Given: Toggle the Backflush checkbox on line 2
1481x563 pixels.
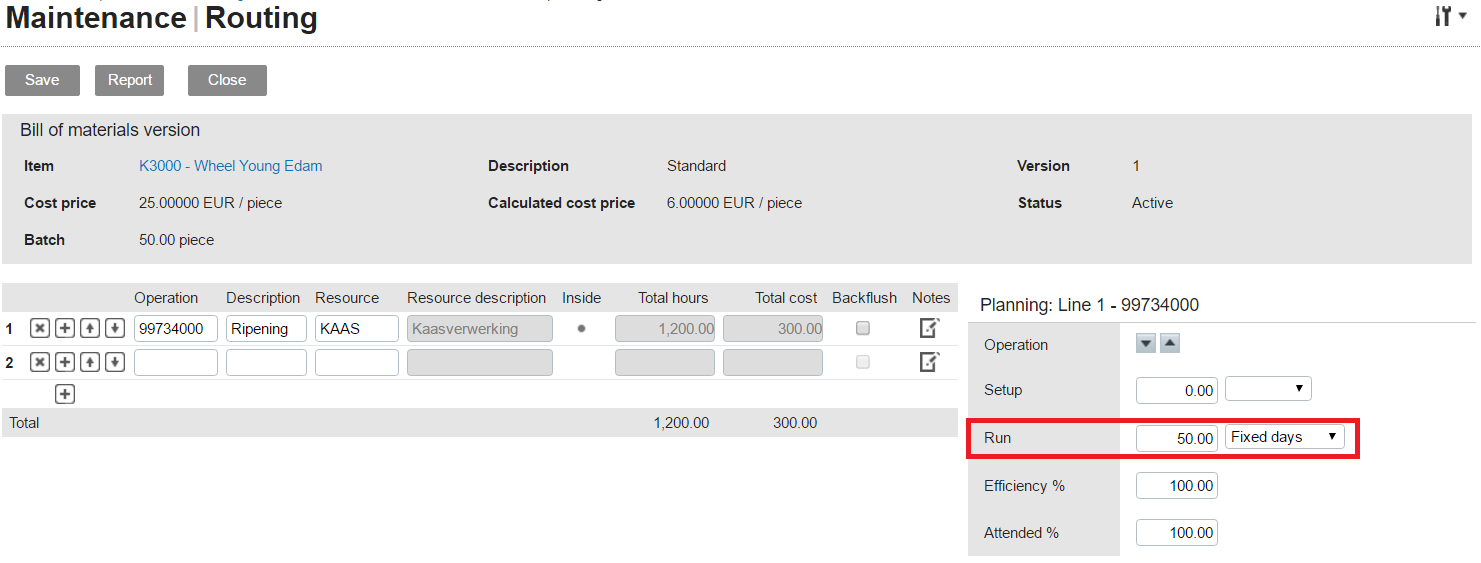Looking at the screenshot, I should tap(863, 362).
